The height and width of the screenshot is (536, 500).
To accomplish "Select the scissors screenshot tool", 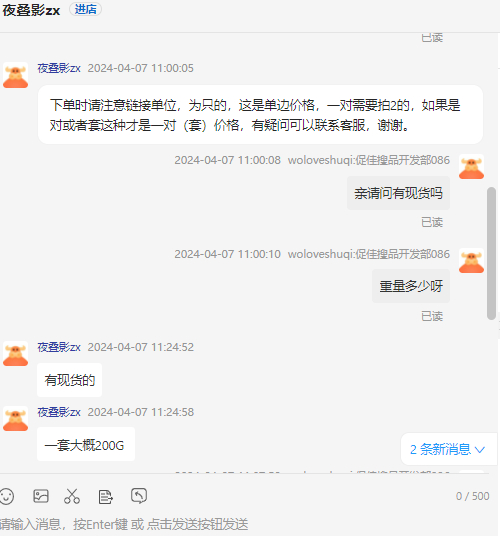I will pos(72,496).
